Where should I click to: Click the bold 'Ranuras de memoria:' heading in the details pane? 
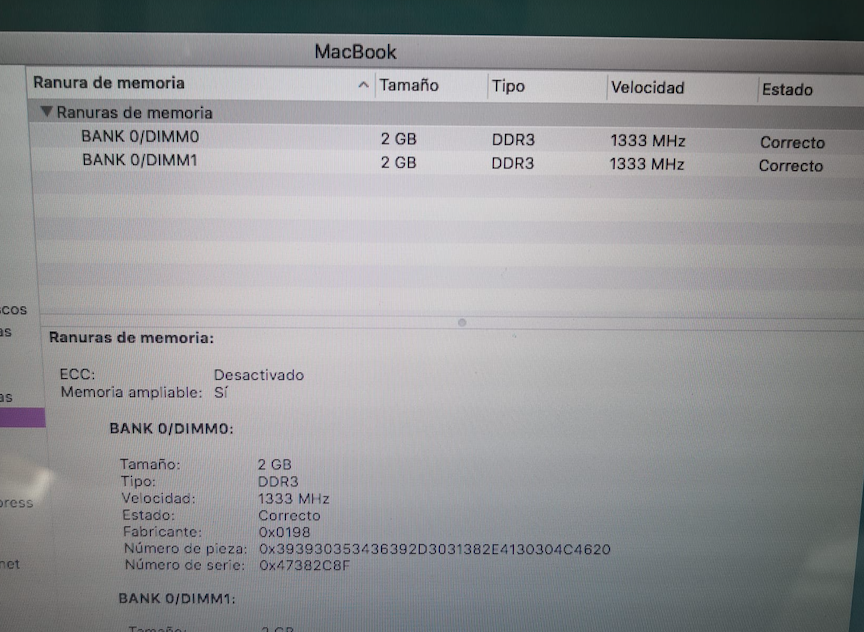(x=131, y=338)
